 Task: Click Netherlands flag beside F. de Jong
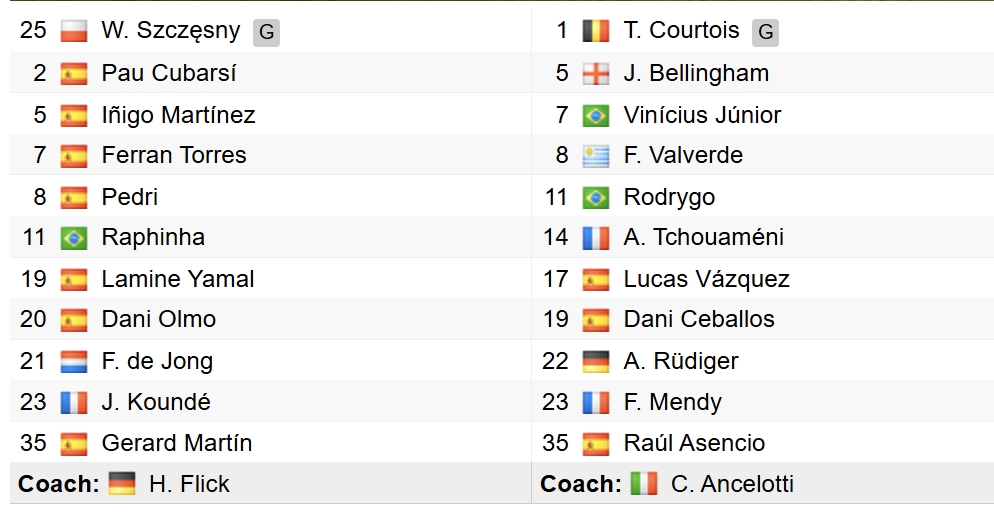[x=74, y=361]
